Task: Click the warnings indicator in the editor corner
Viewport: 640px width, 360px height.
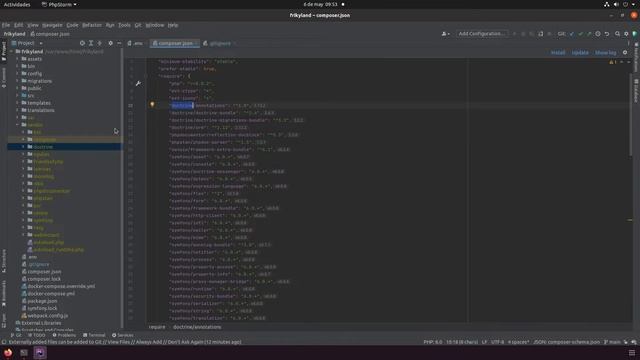Action: tap(613, 62)
